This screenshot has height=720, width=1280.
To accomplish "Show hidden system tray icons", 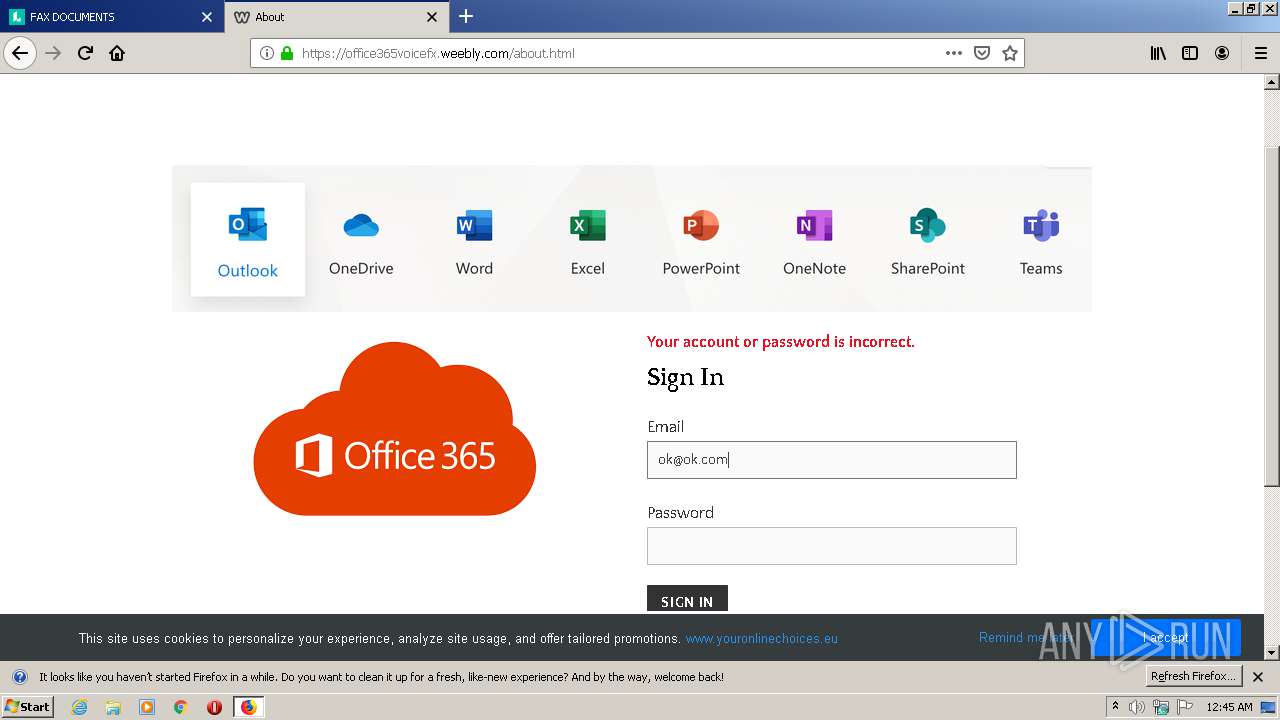I will 1115,707.
